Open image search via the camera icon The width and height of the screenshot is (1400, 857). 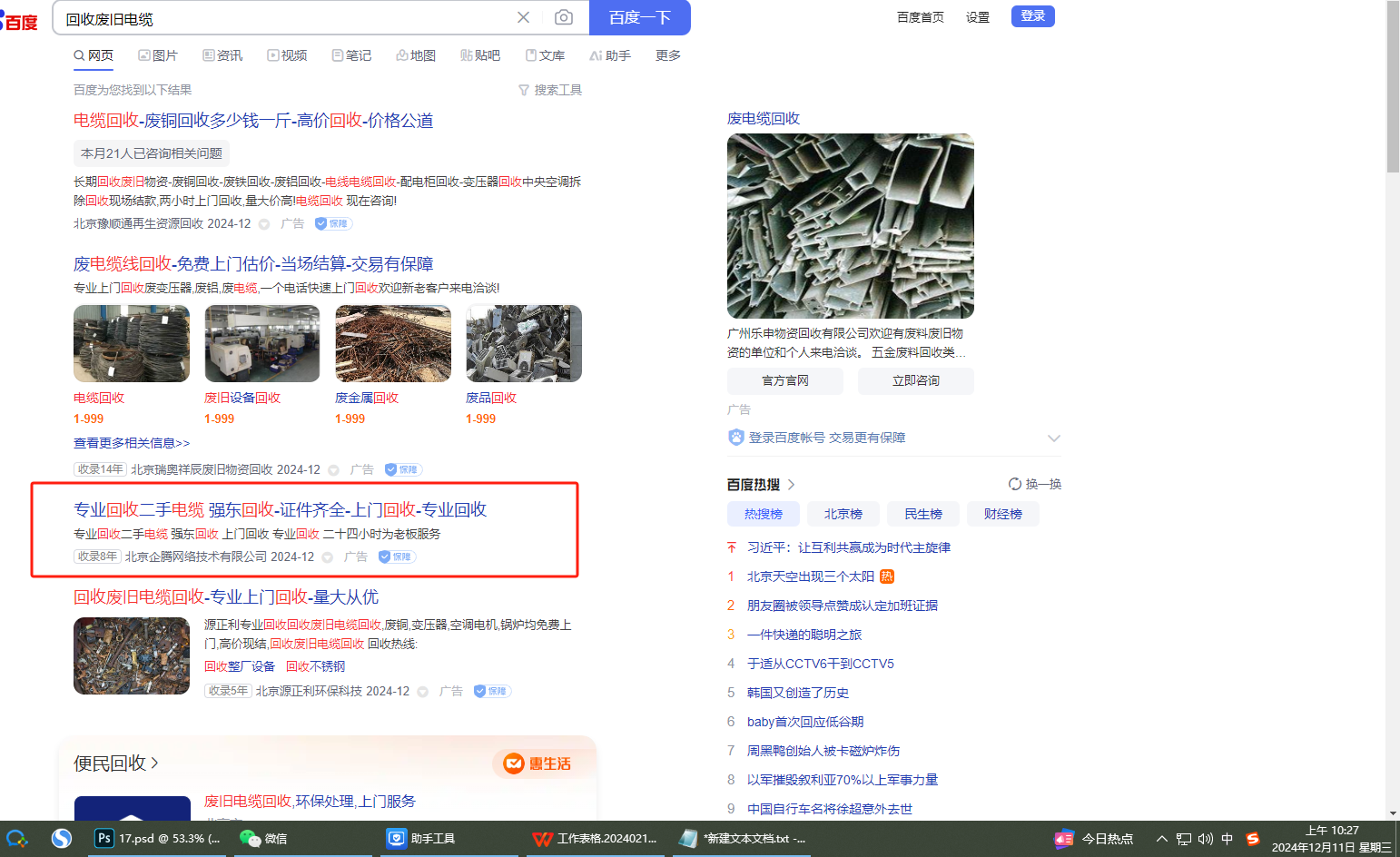(564, 17)
